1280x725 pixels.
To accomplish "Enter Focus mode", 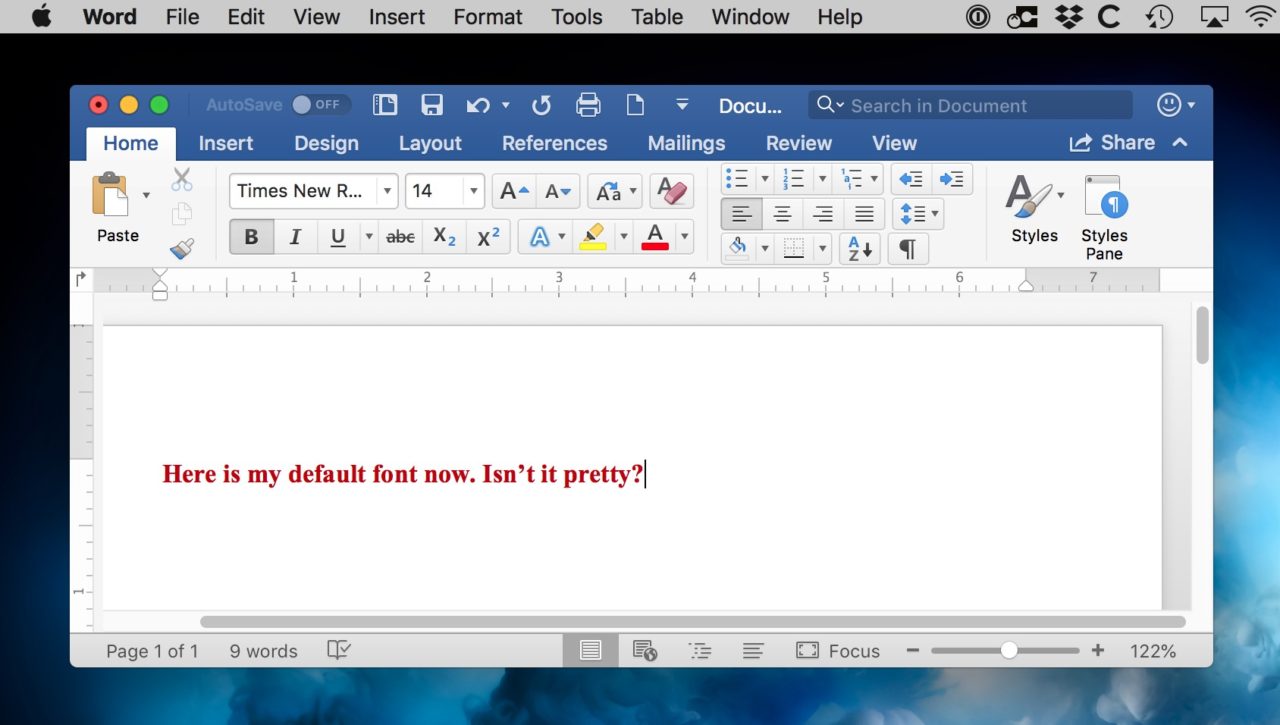I will click(838, 651).
